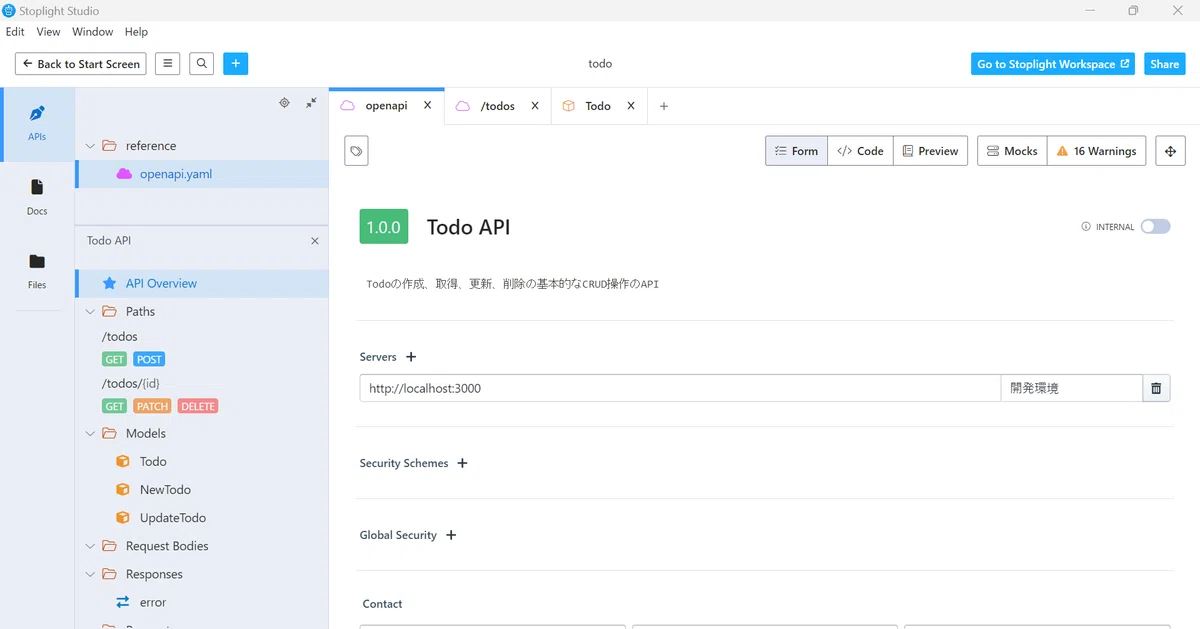This screenshot has height=629, width=1200.
Task: Add a new server with plus icon
Action: pyautogui.click(x=411, y=357)
